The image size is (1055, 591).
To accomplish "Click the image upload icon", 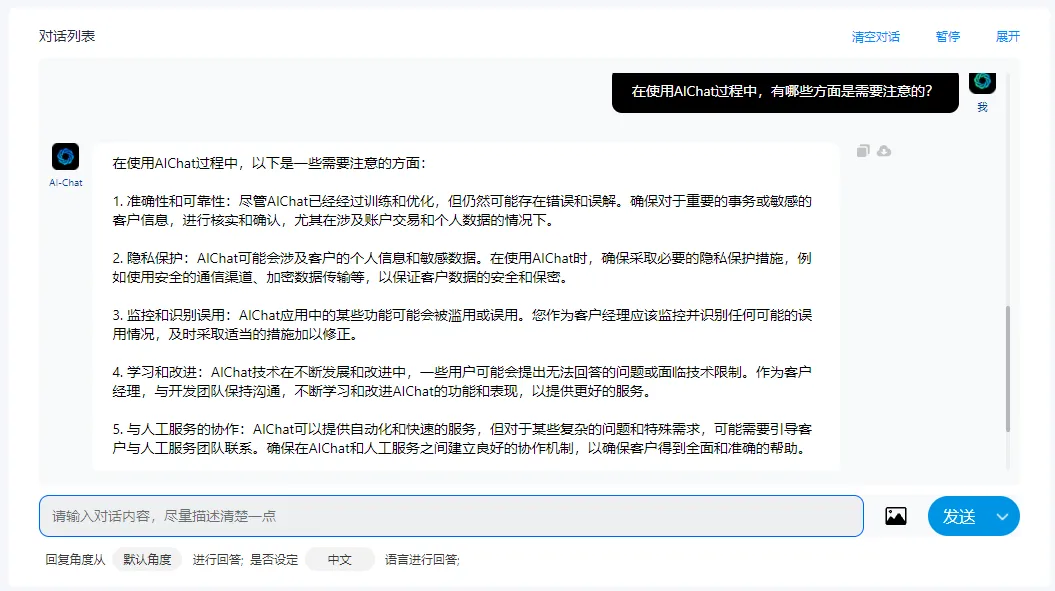I will point(895,516).
